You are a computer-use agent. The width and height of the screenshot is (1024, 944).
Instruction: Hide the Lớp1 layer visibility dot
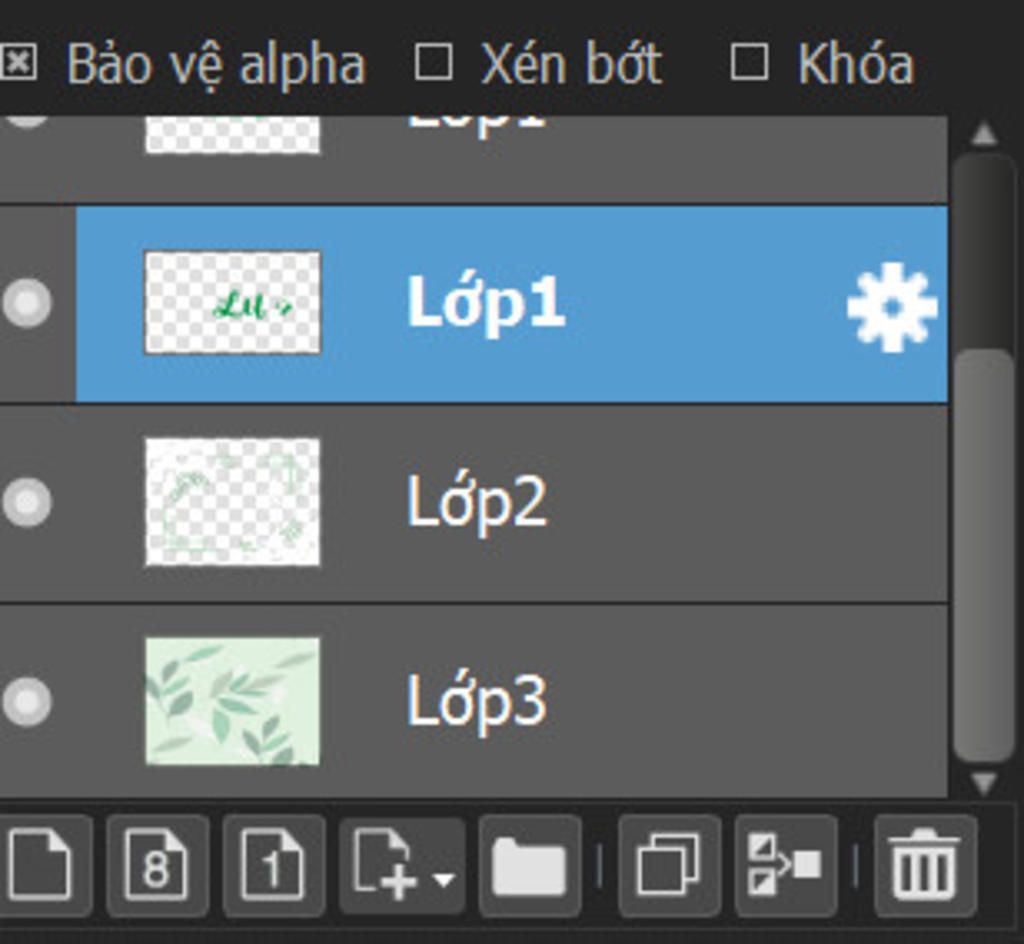pyautogui.click(x=27, y=303)
